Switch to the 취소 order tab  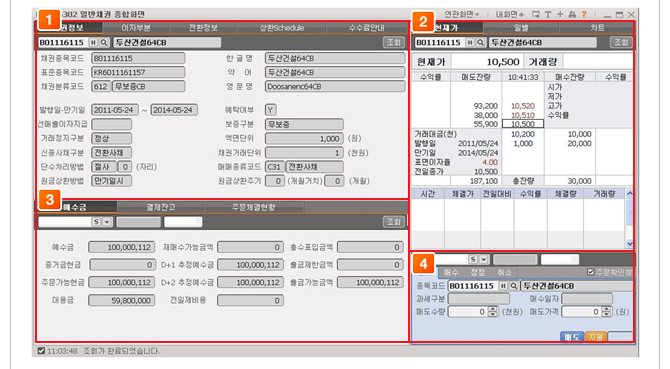point(504,272)
